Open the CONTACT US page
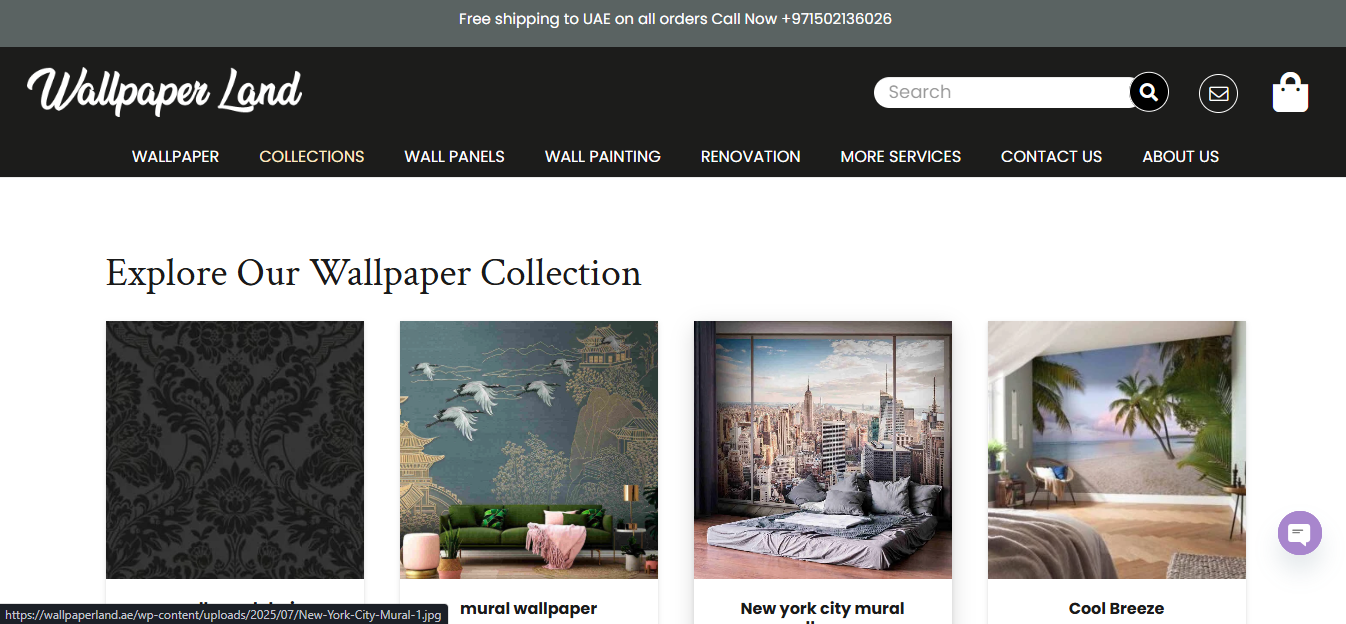1346x624 pixels. (1051, 156)
